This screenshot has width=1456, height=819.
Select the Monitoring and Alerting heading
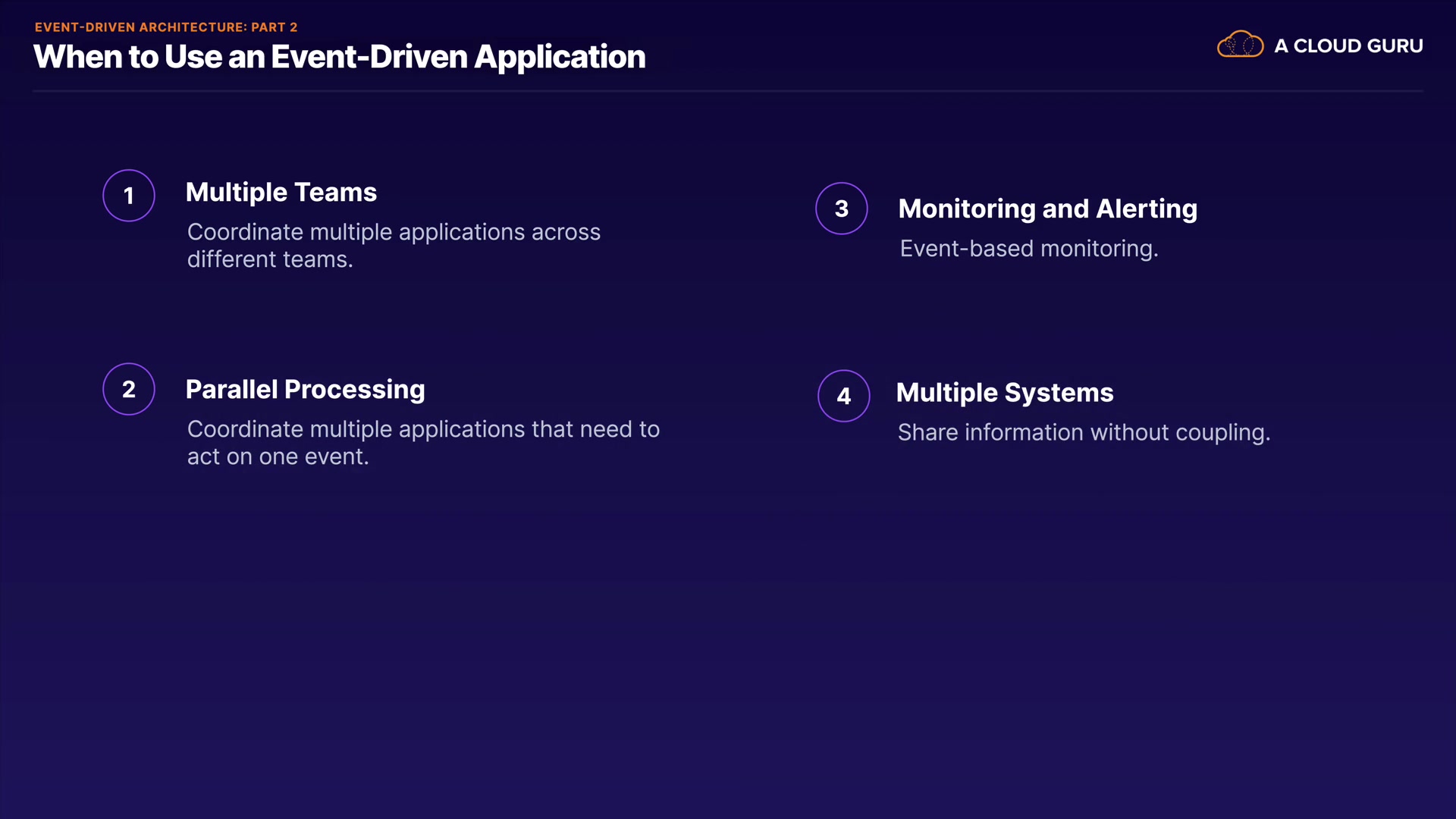(1047, 209)
